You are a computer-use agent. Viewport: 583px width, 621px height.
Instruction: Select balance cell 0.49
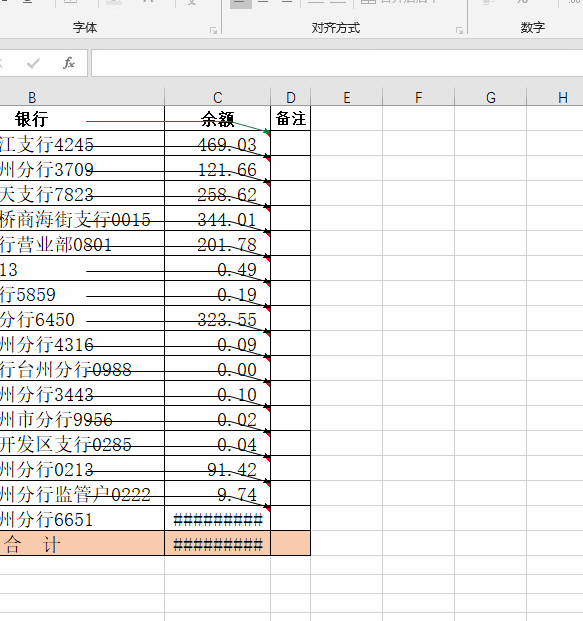pyautogui.click(x=217, y=268)
